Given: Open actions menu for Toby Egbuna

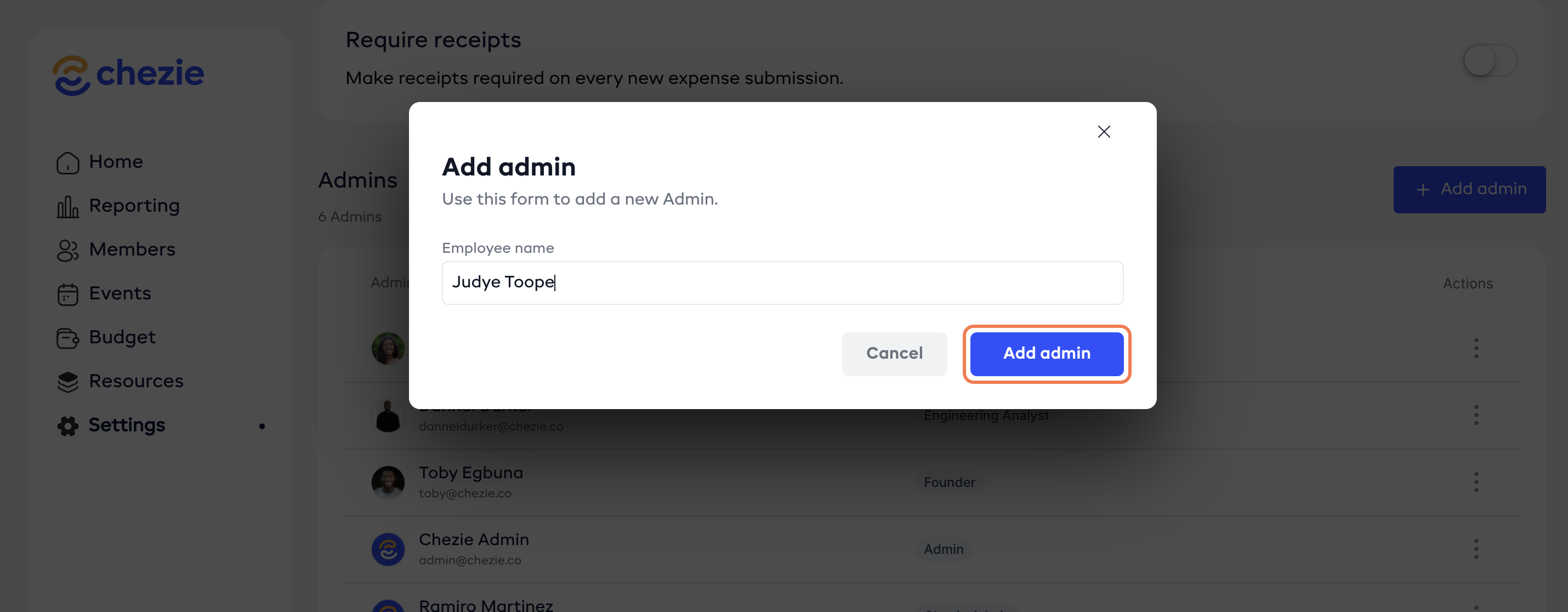Looking at the screenshot, I should point(1475,482).
